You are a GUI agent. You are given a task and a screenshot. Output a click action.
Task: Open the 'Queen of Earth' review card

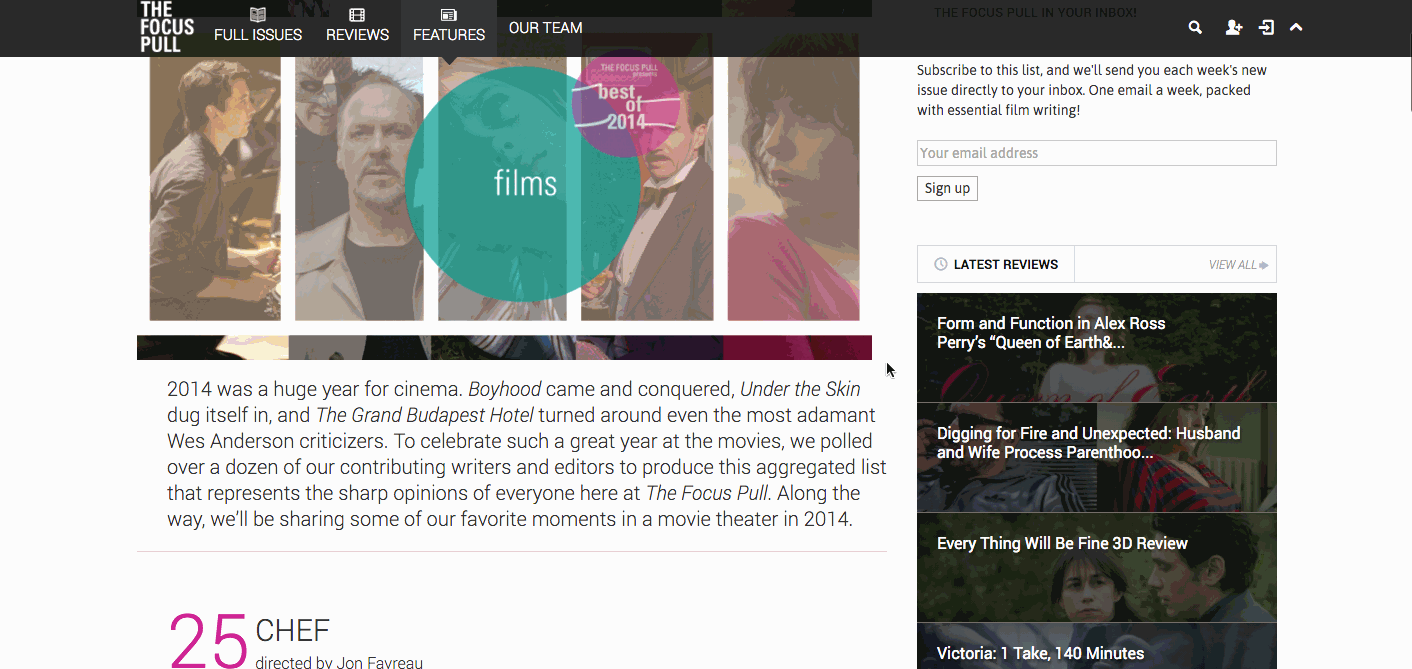click(x=1096, y=347)
